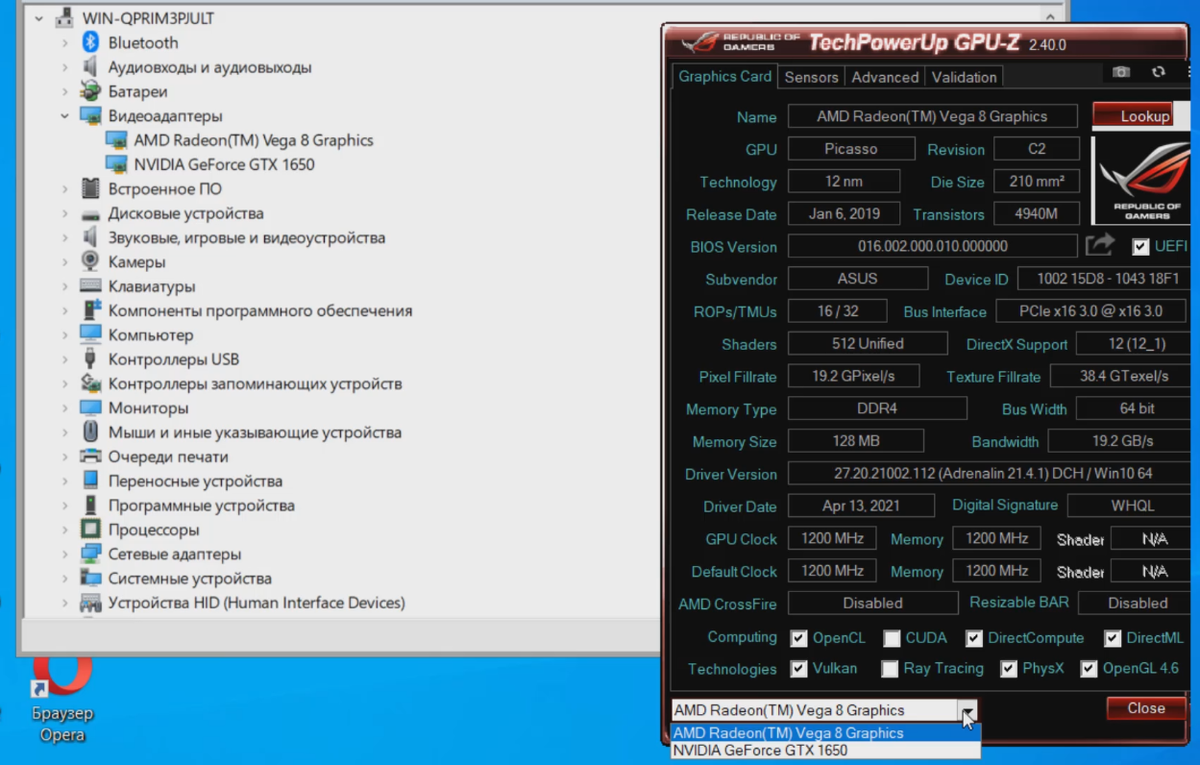Click the Мониторы monitor icon

(x=91, y=408)
